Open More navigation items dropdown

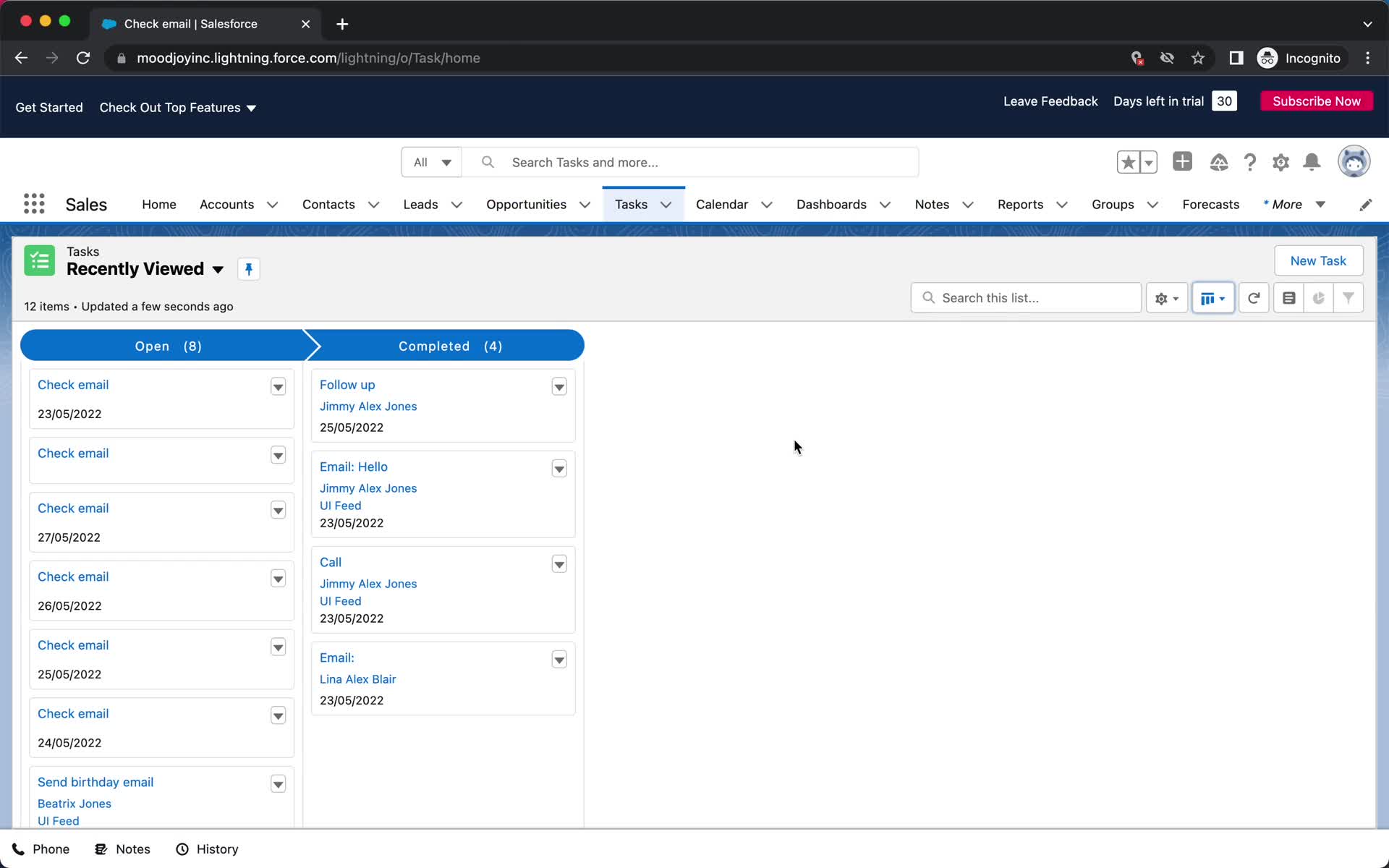coord(1294,205)
